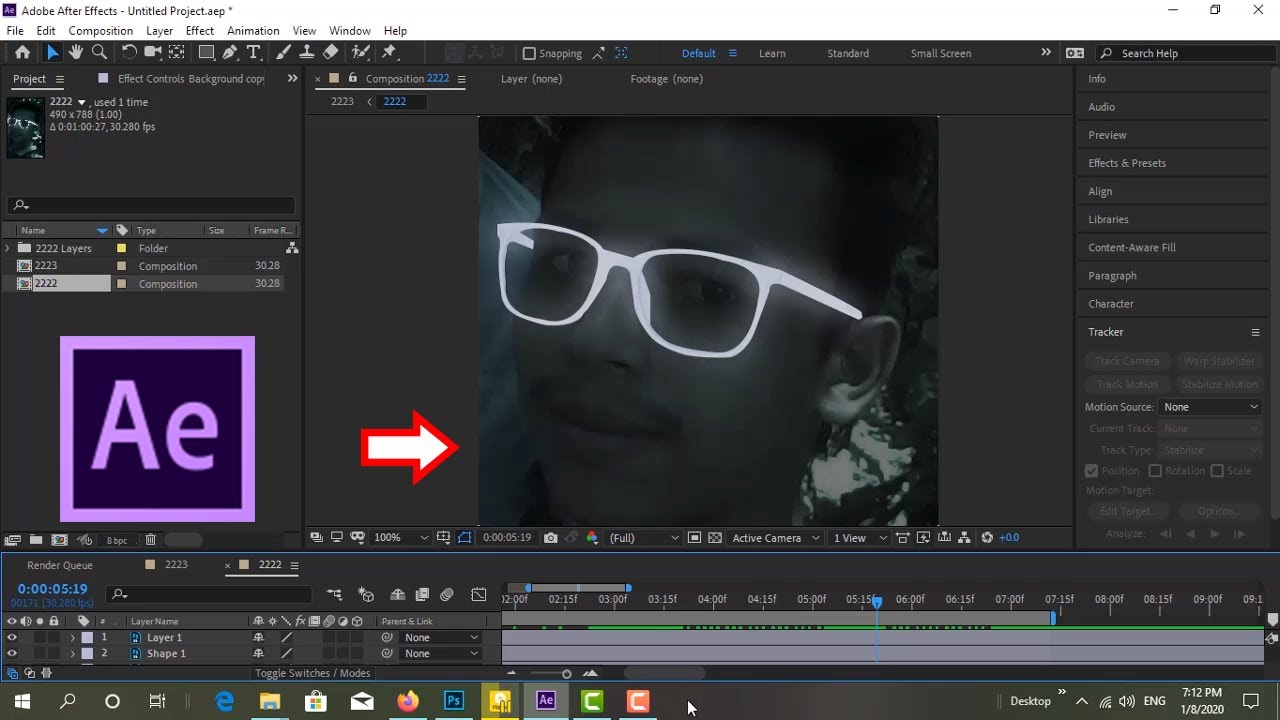Open the Graph Editor in timeline

(x=479, y=595)
